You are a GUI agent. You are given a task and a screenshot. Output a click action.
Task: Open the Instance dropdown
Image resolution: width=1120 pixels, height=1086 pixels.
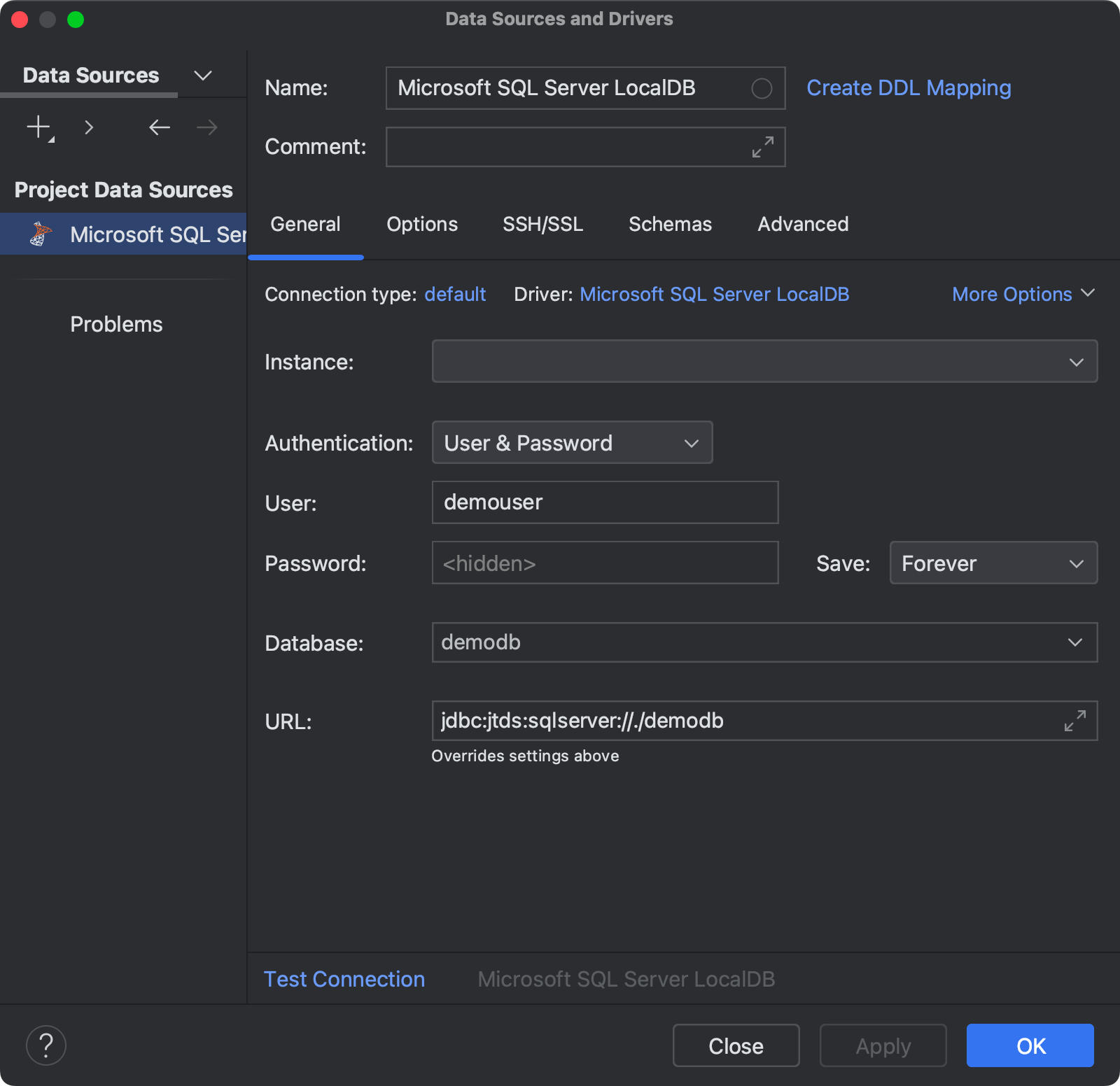tap(1076, 361)
